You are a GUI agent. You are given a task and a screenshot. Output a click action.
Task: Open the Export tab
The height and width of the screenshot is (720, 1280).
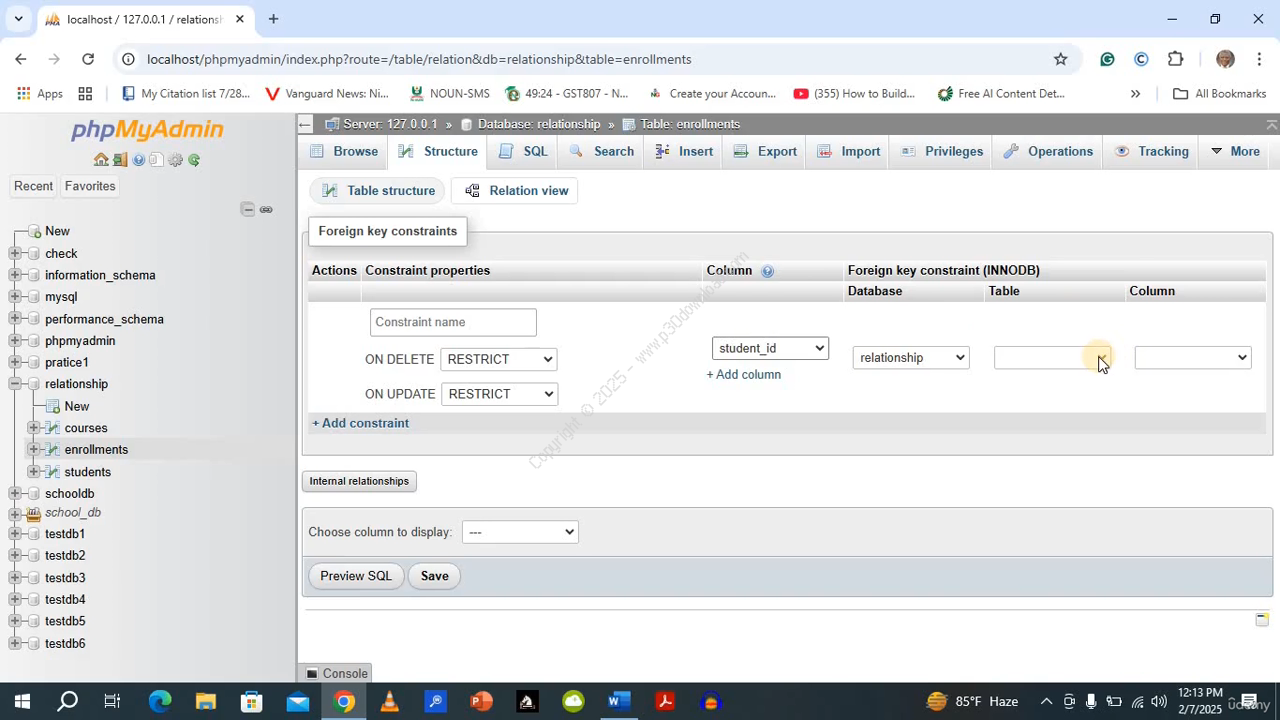[765, 151]
